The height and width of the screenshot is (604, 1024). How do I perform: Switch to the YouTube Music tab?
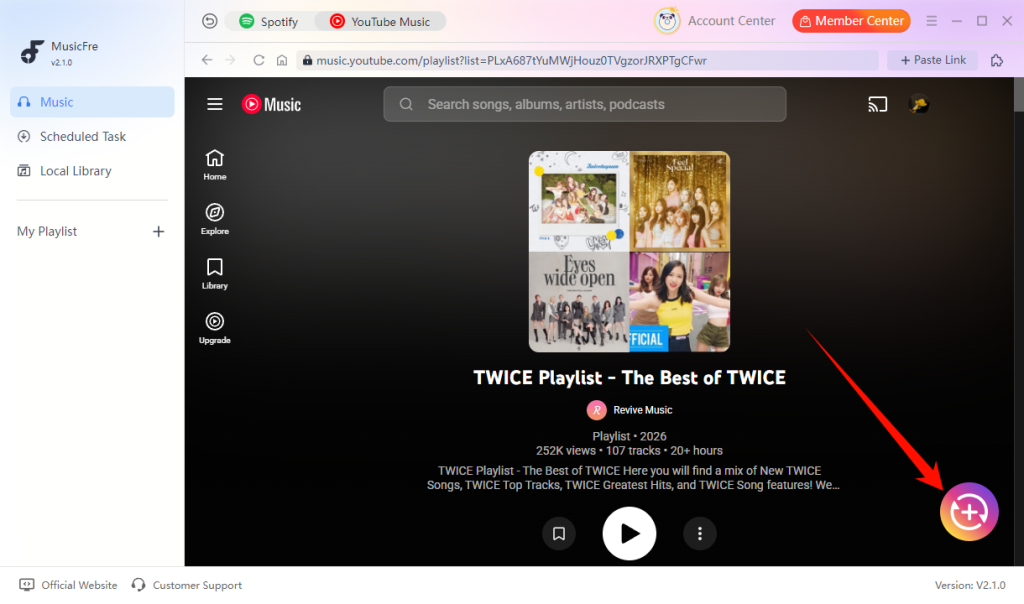380,22
